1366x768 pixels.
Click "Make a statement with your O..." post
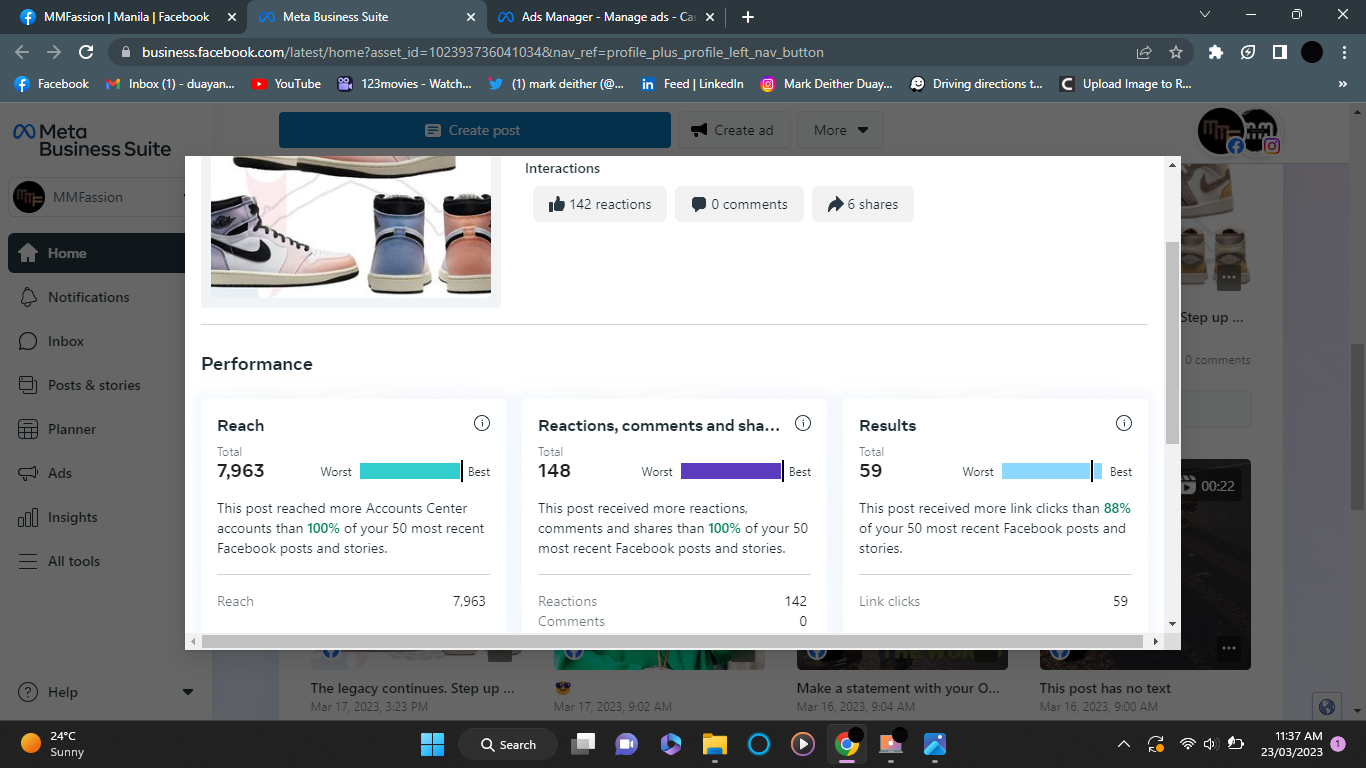[898, 688]
